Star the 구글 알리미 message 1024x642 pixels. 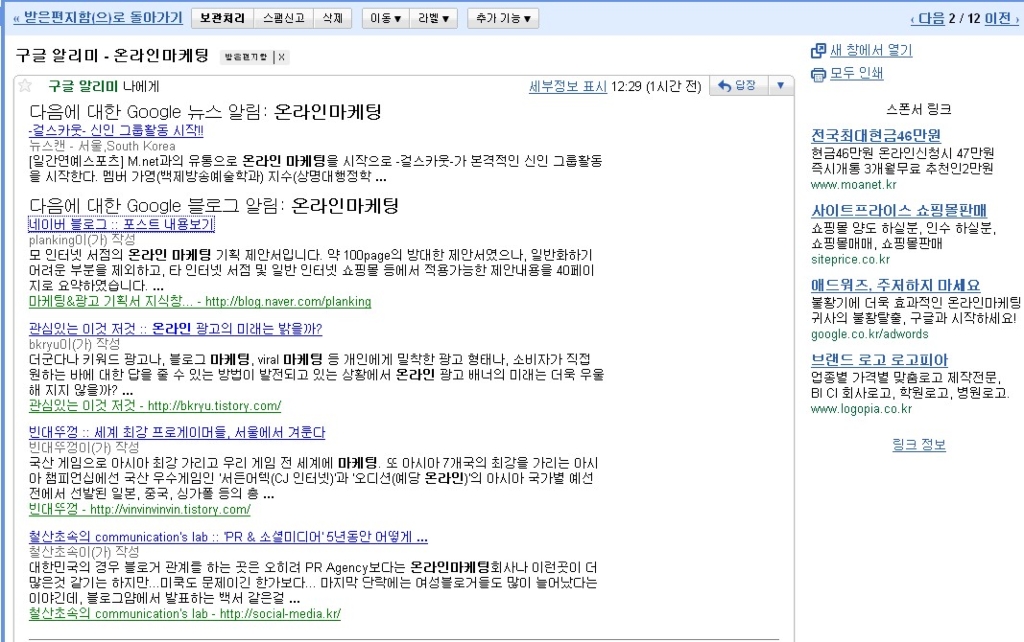(25, 86)
